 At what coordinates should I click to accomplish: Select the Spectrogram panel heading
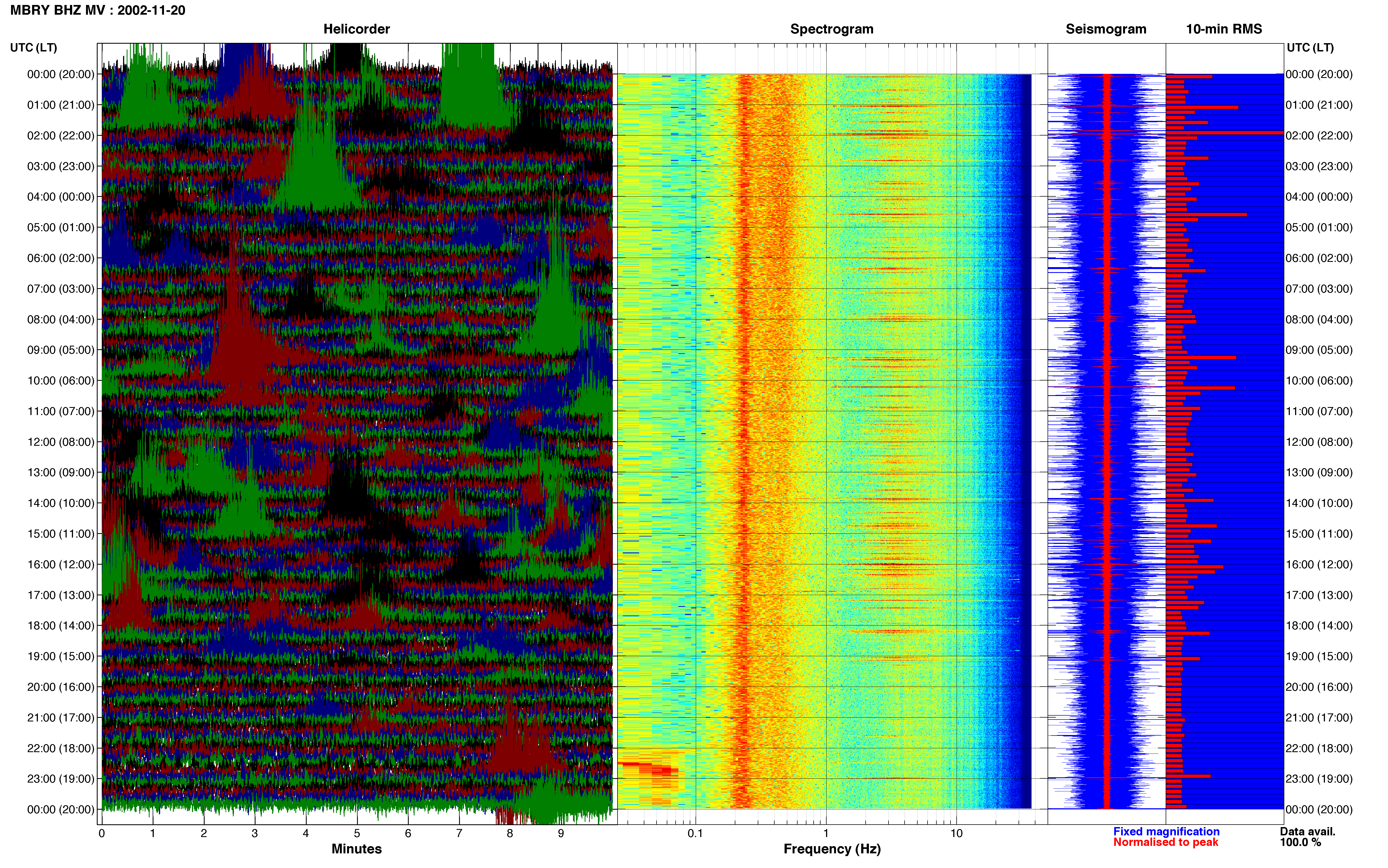pos(832,29)
